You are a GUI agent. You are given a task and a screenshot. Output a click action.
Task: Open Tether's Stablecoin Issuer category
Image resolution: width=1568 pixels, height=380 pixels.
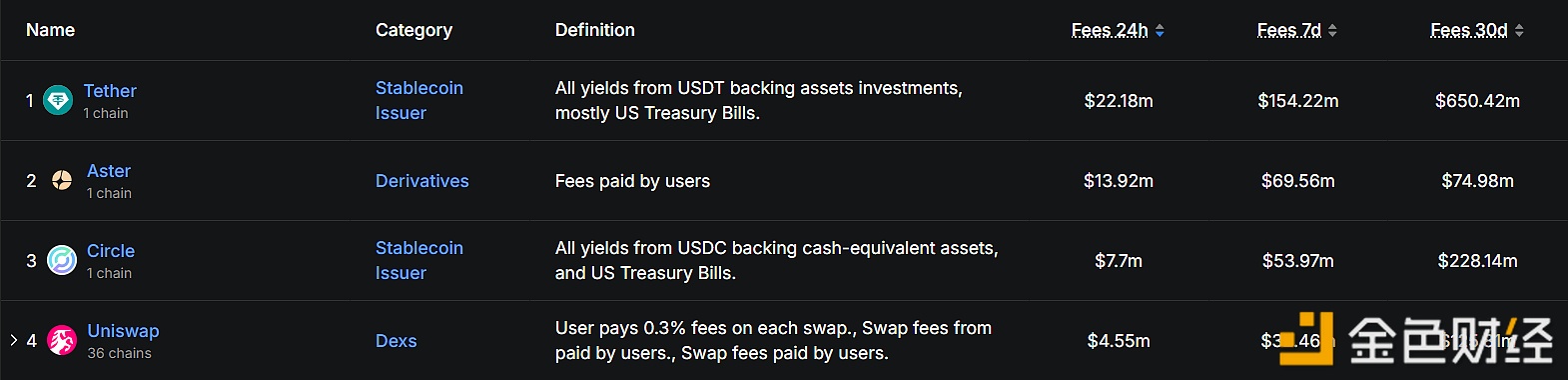tap(419, 100)
